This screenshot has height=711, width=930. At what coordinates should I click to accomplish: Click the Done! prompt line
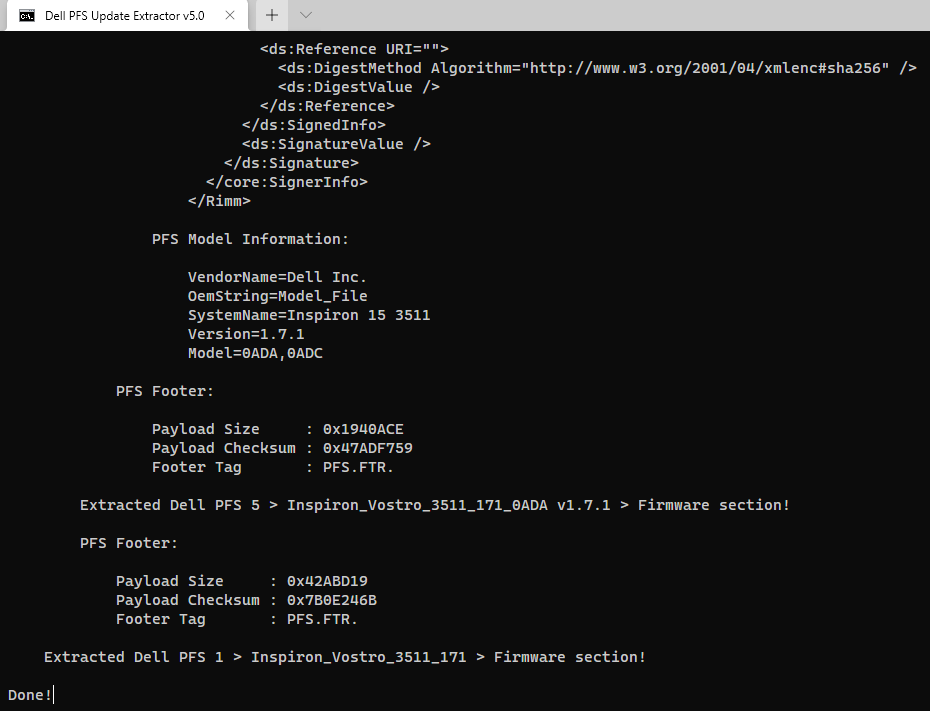pyautogui.click(x=30, y=695)
